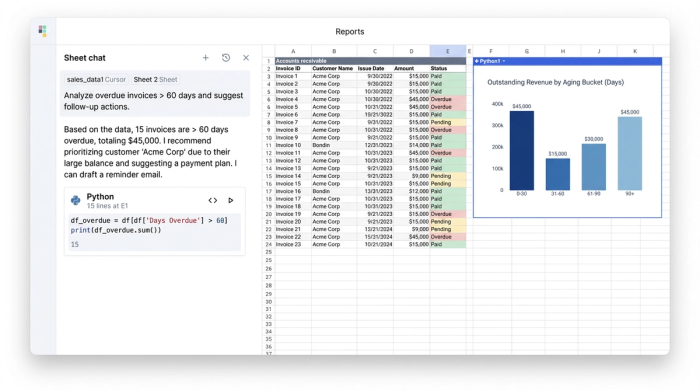Viewport: 700px width, 391px height.
Task: Open chat history clock icon
Action: click(226, 58)
